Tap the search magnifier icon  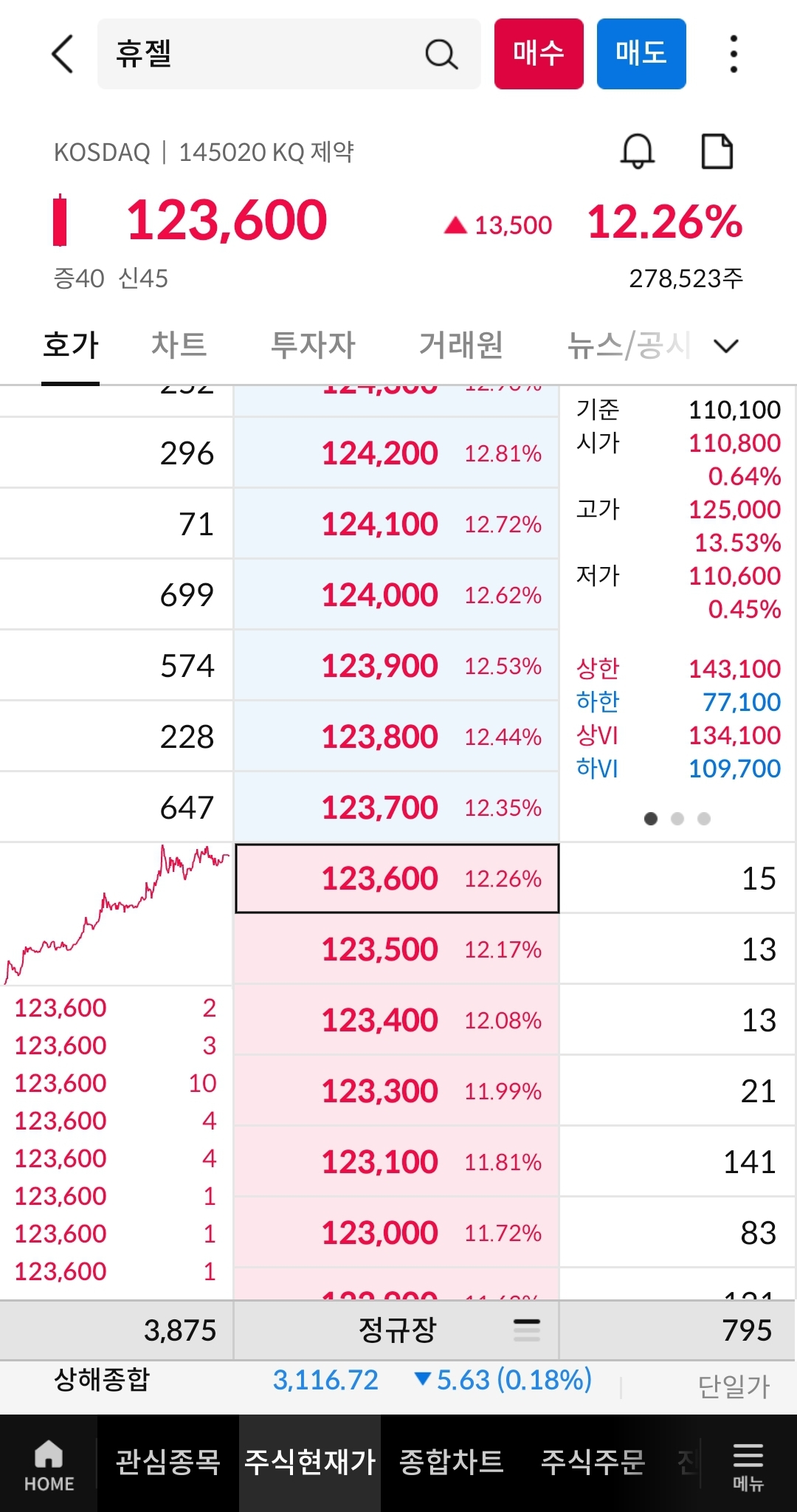(x=441, y=54)
